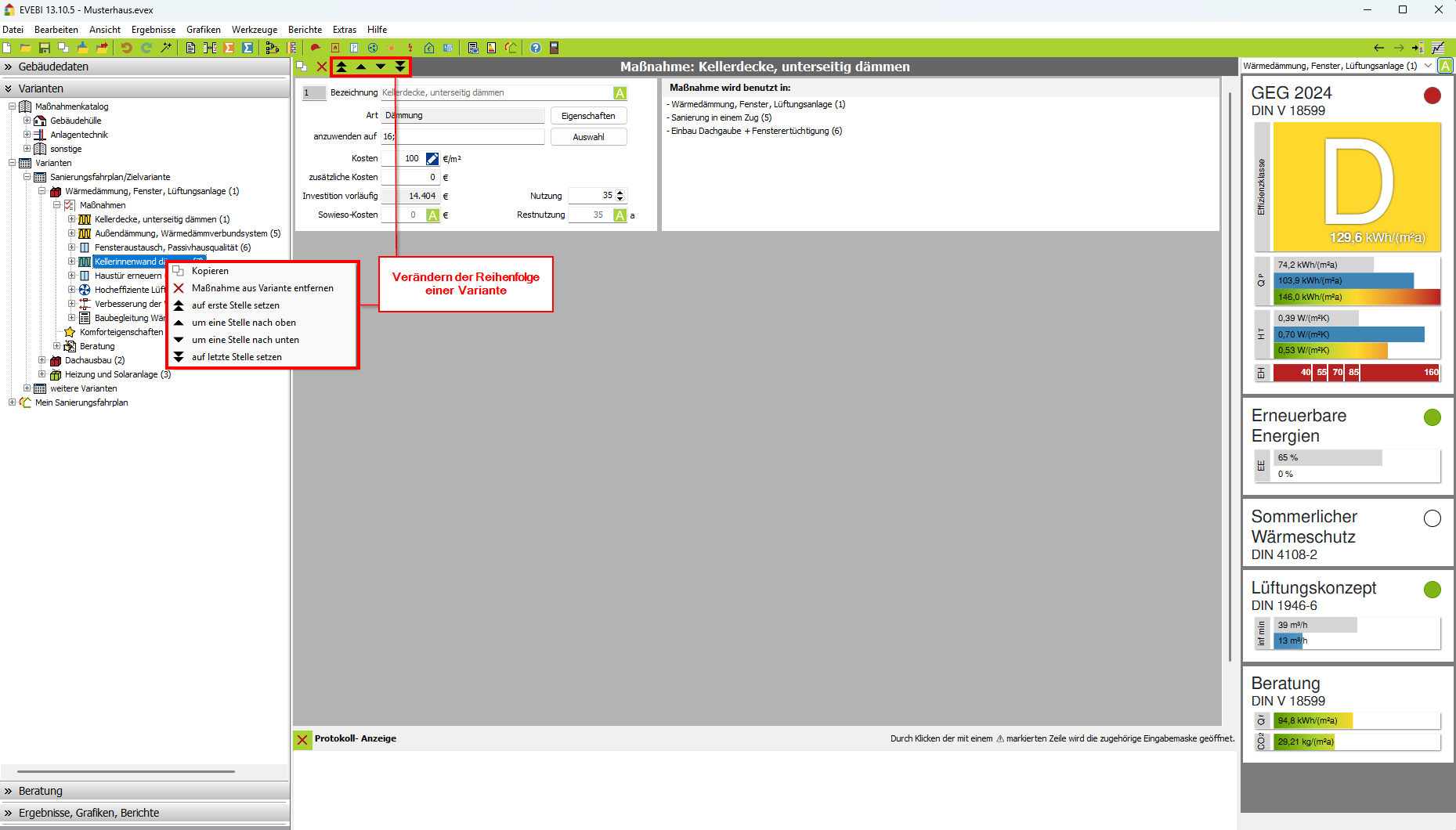Click the open folder toolbar icon

(25, 48)
